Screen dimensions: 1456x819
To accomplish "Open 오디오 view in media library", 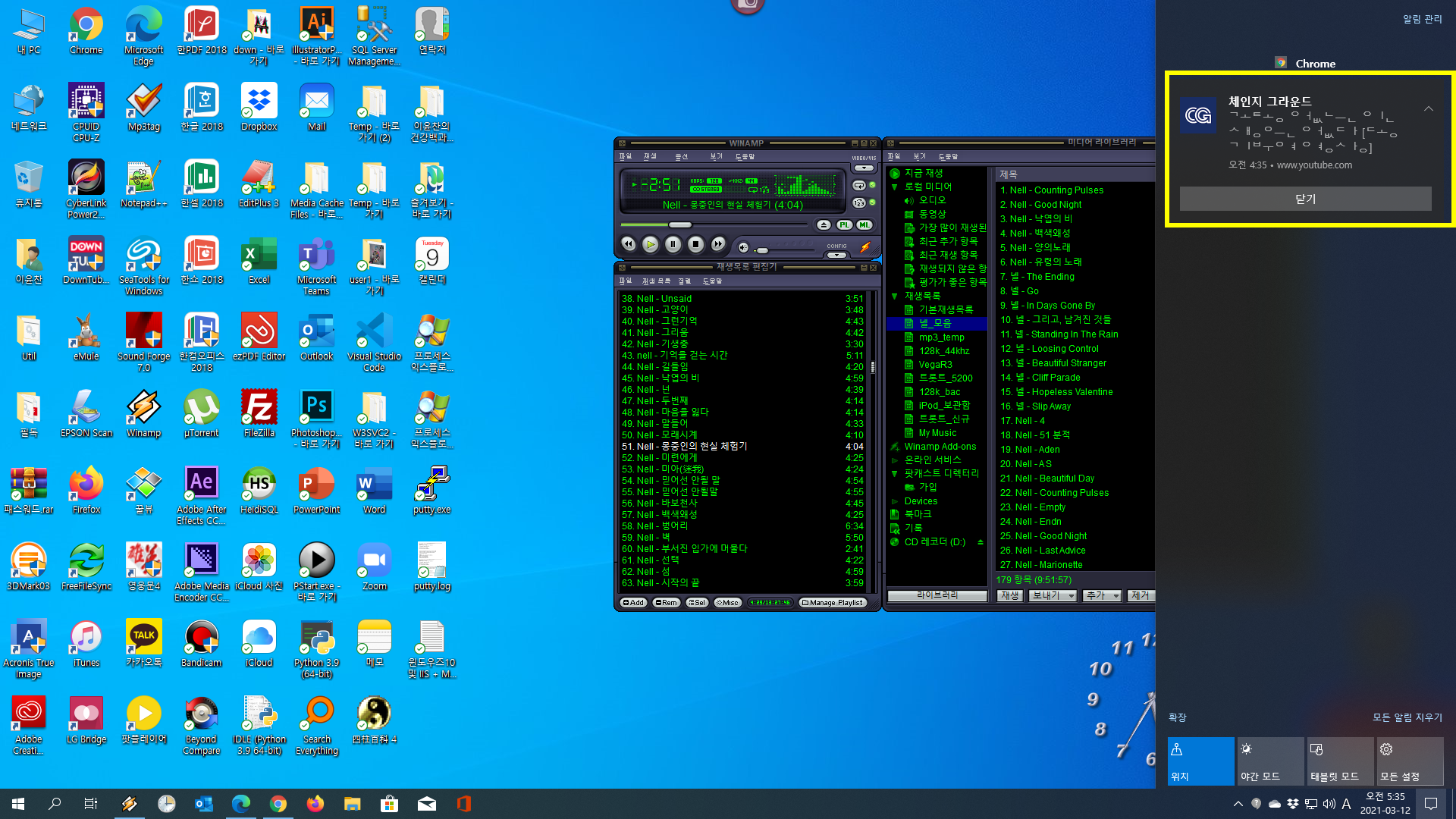I will (932, 200).
